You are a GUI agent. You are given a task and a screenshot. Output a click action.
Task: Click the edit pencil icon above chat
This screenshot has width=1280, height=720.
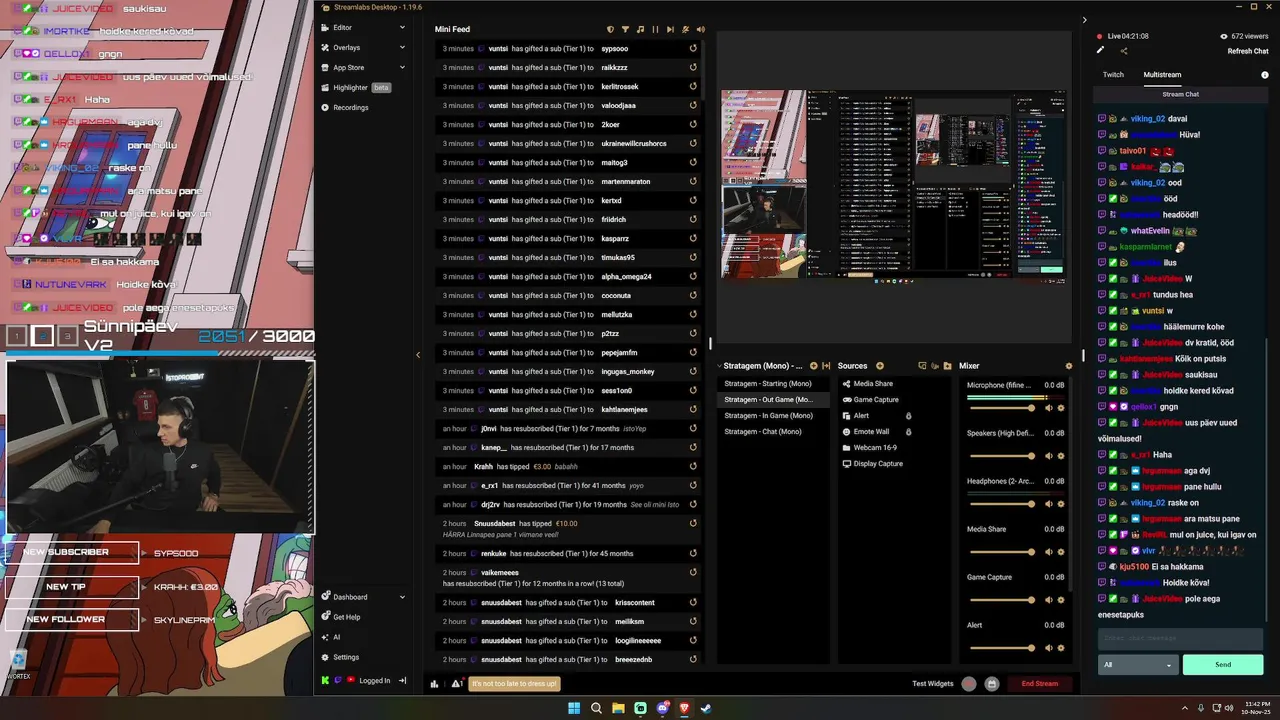[x=1101, y=50]
